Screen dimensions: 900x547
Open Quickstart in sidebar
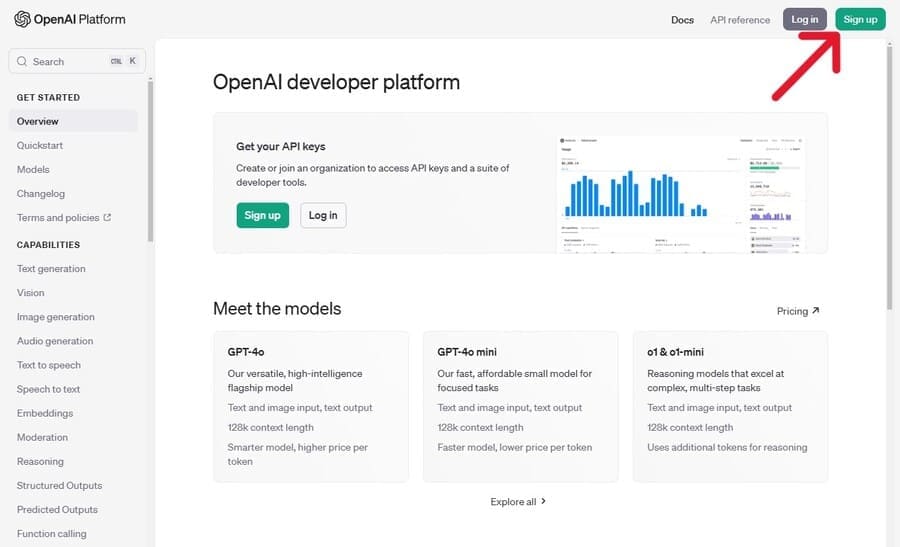click(x=40, y=145)
